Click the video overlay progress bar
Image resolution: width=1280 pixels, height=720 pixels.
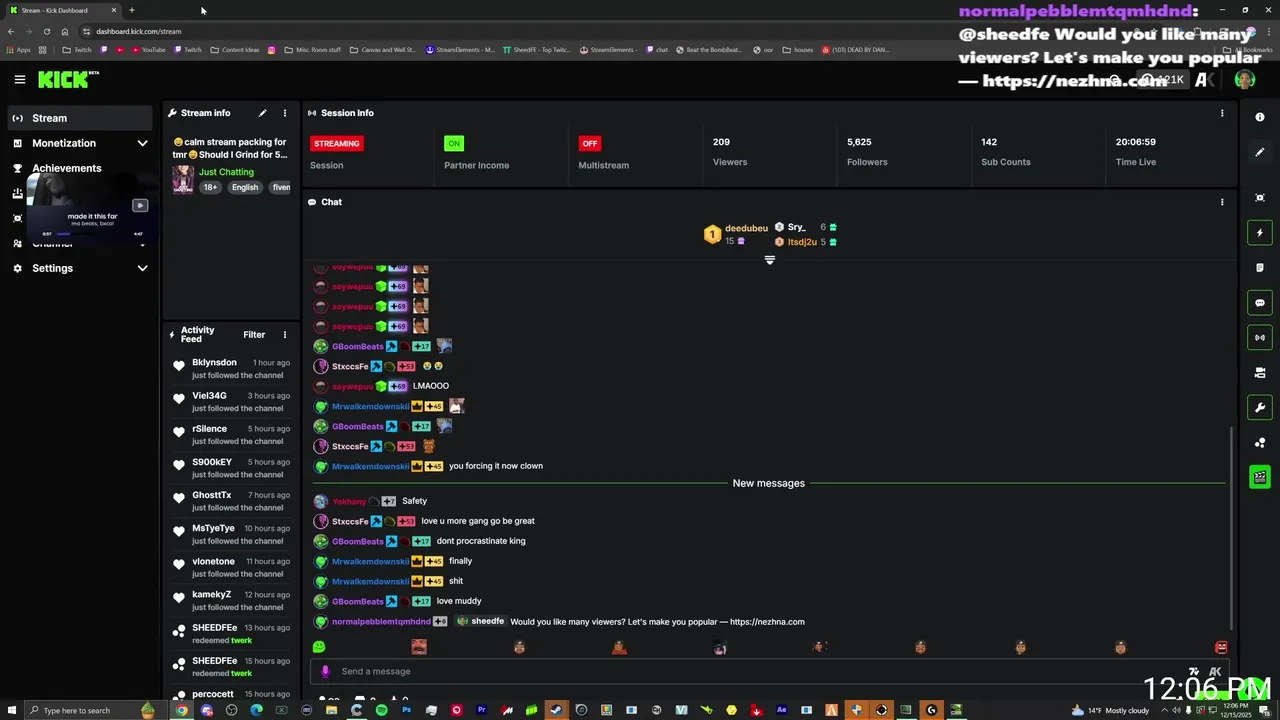tap(92, 234)
